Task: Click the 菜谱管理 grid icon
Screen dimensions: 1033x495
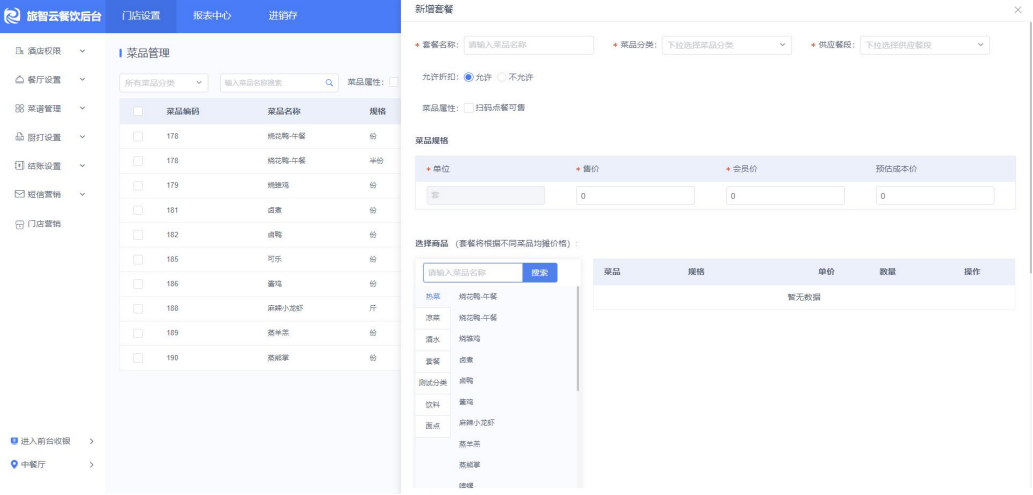Action: click(20, 108)
